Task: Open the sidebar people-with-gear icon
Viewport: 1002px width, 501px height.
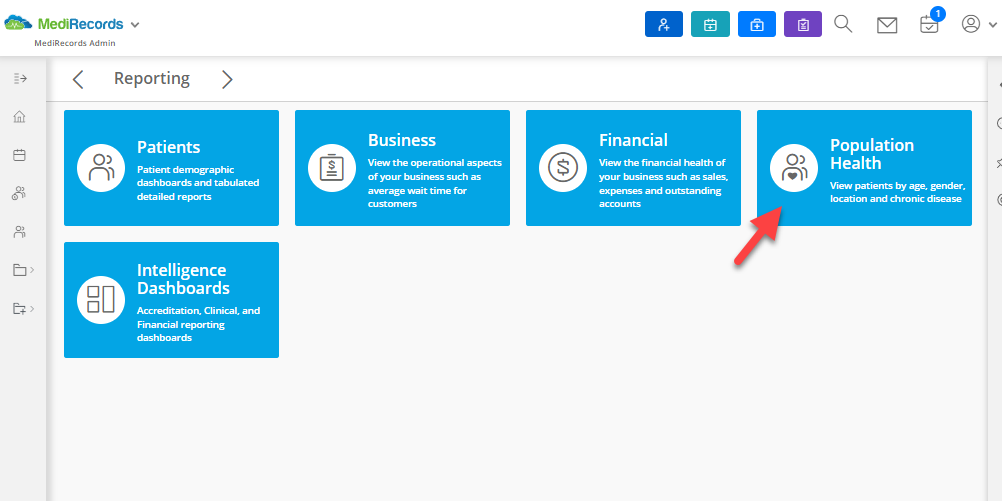Action: pos(19,194)
